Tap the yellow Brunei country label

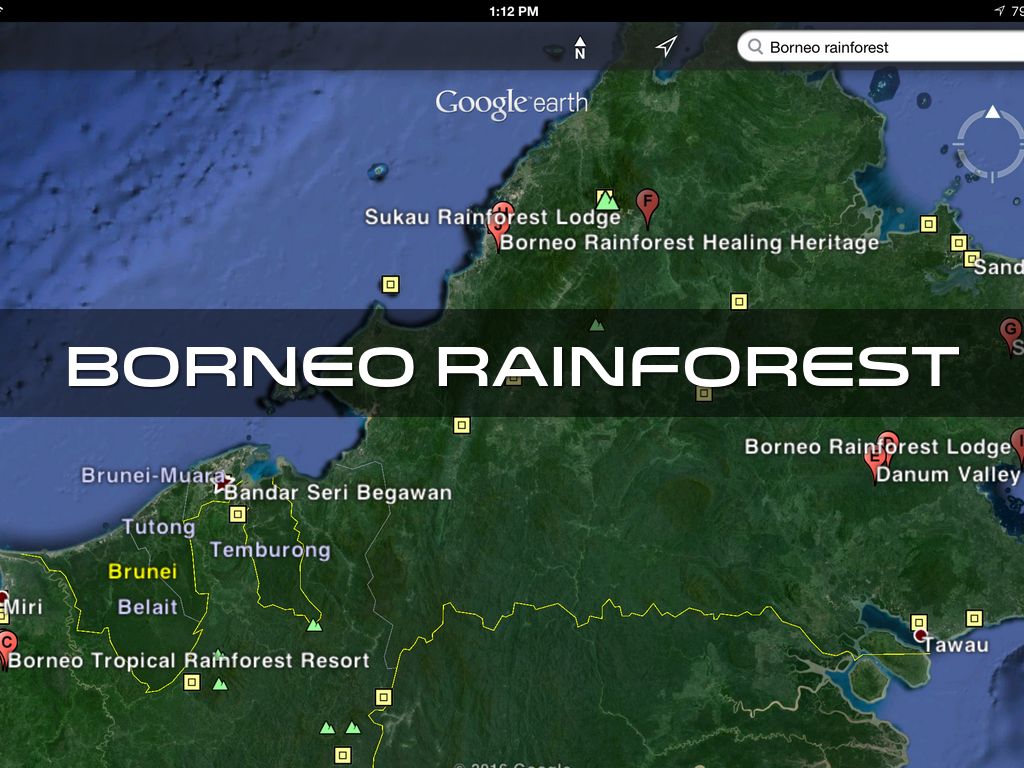click(142, 572)
